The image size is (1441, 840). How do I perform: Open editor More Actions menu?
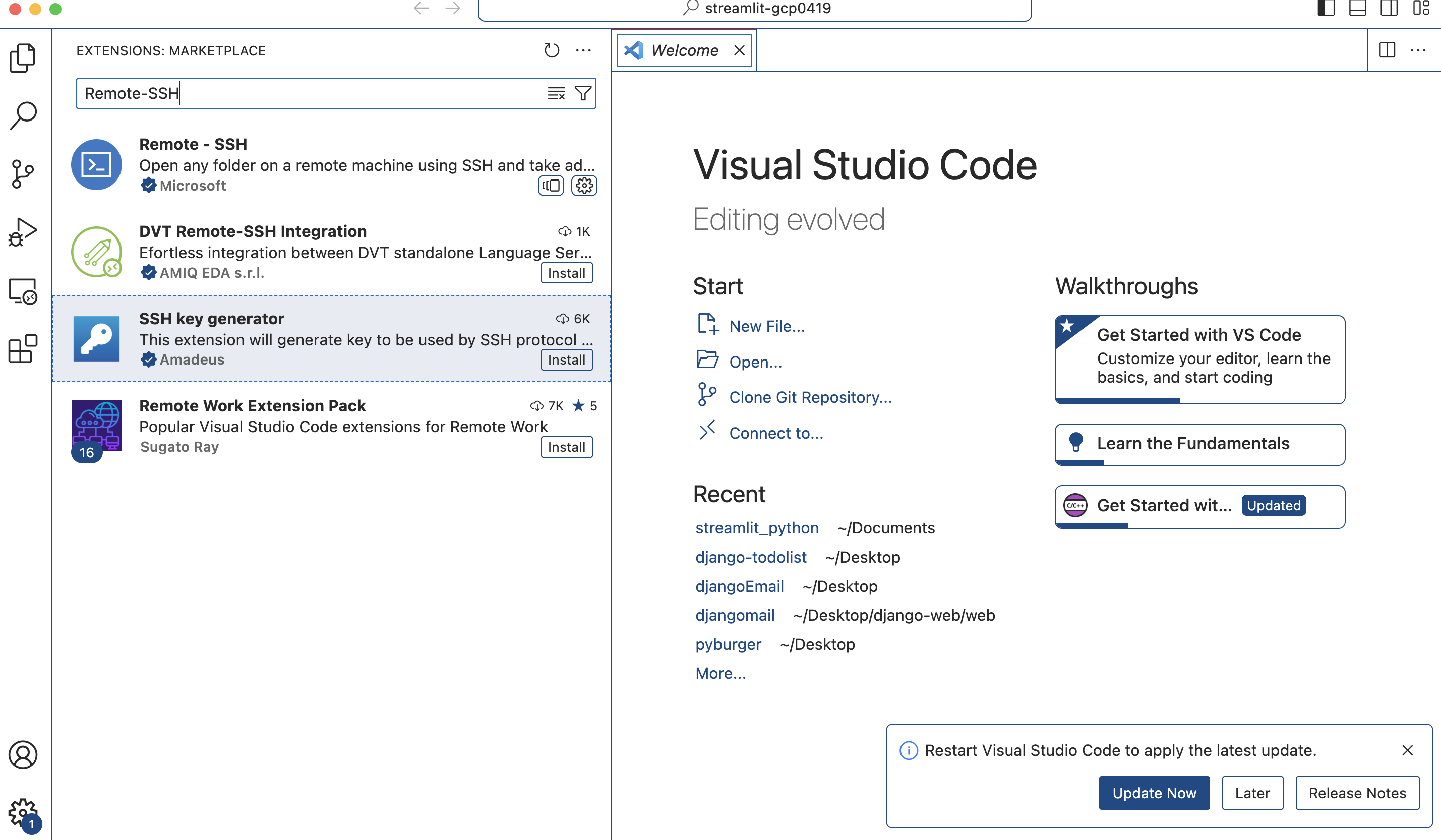click(x=1418, y=50)
